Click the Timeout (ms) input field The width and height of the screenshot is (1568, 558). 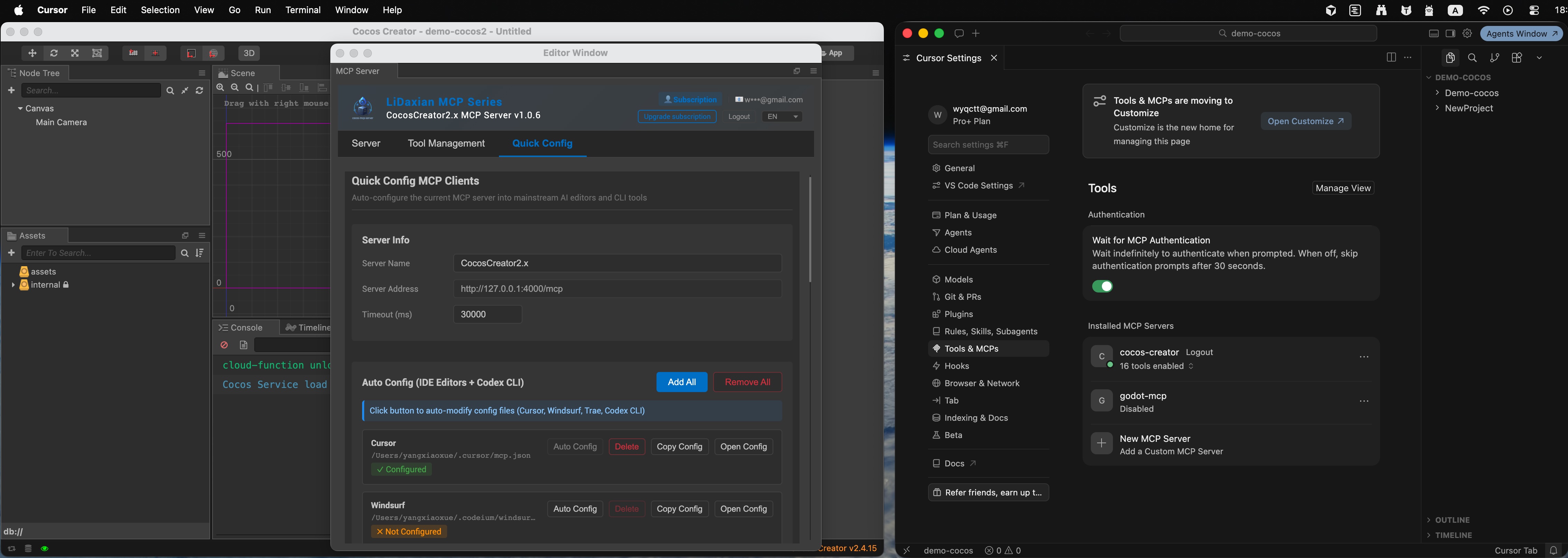click(488, 314)
